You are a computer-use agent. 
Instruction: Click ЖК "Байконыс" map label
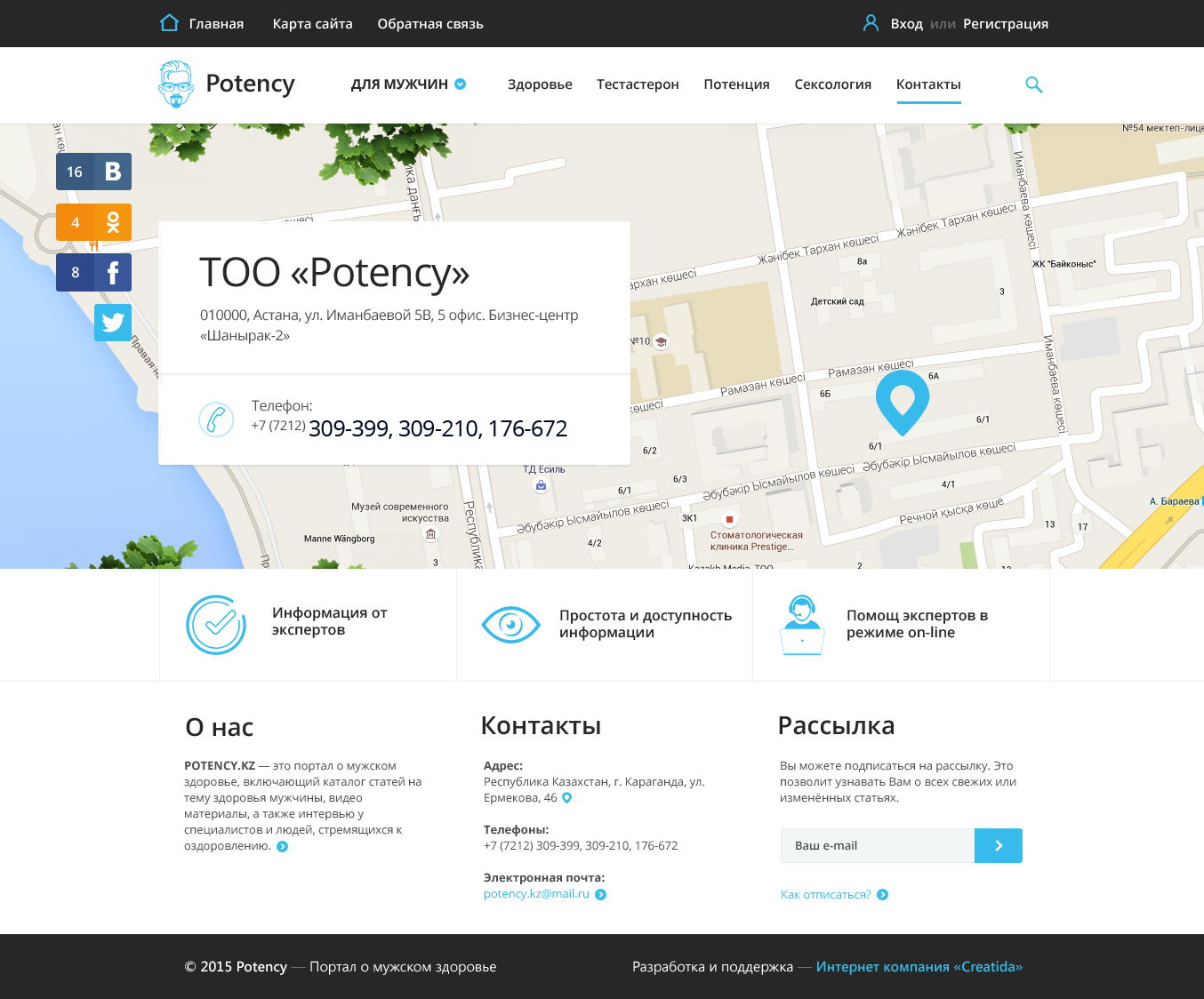pyautogui.click(x=1064, y=264)
